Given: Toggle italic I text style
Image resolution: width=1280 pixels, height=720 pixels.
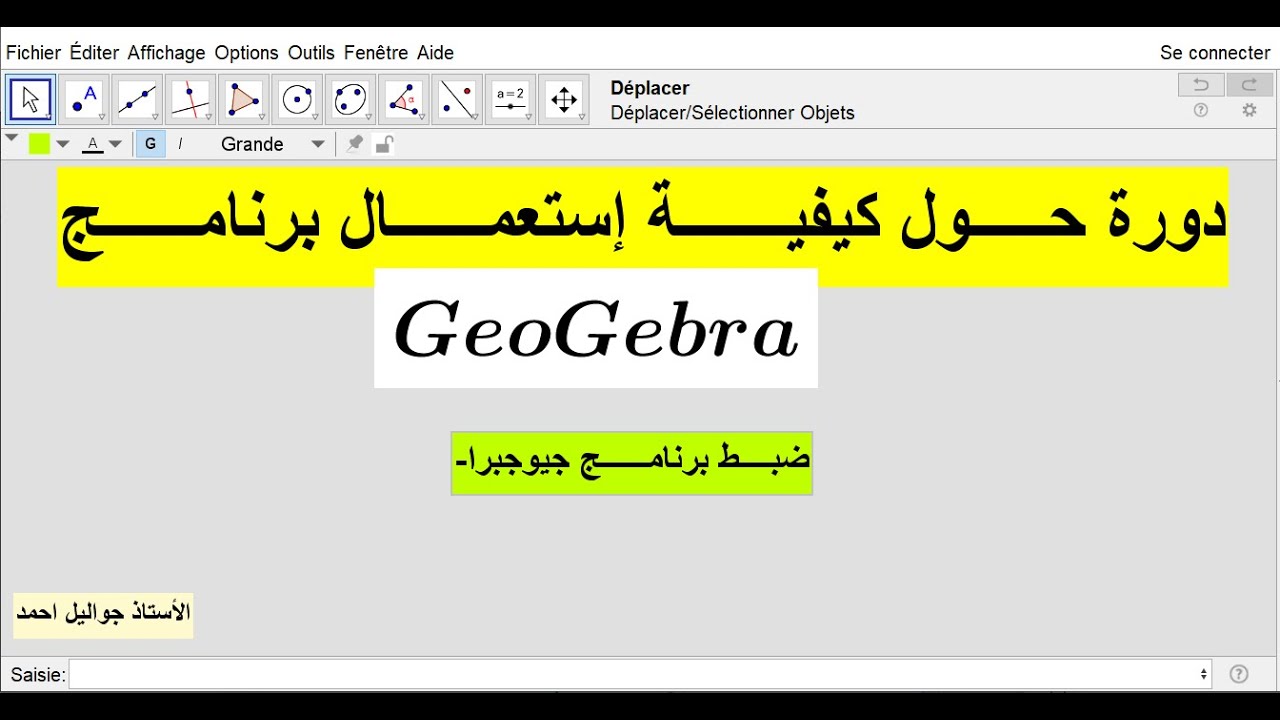Looking at the screenshot, I should pos(180,144).
